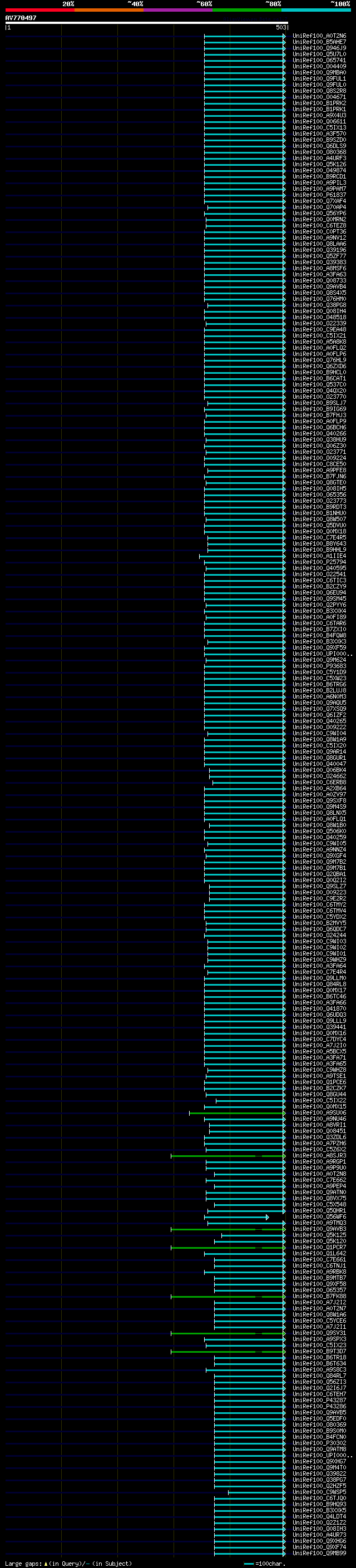Click the green alignment bar for UniRef100_A8SJR3
The image size is (356, 1568).
coord(228,1156)
